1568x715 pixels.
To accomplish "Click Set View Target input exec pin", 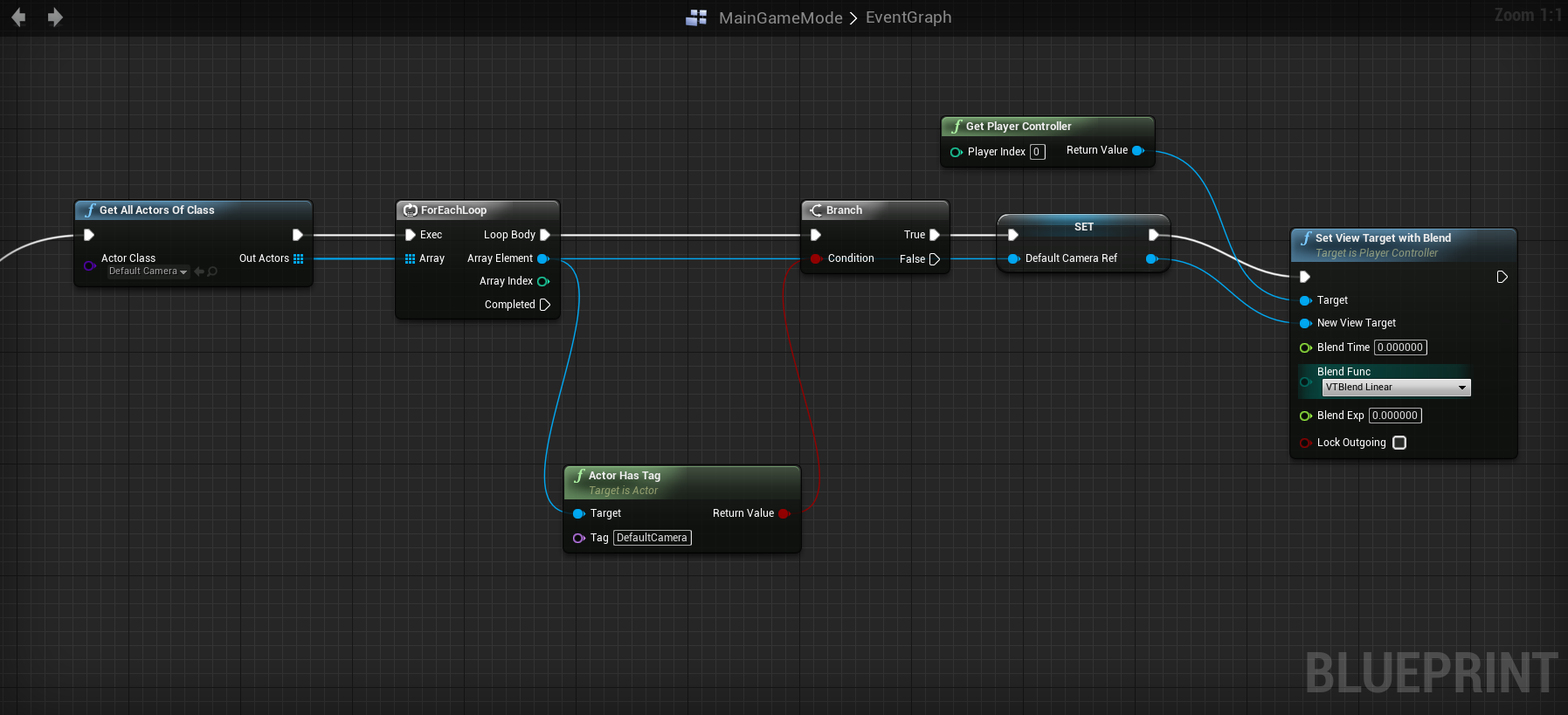I will pos(1304,277).
